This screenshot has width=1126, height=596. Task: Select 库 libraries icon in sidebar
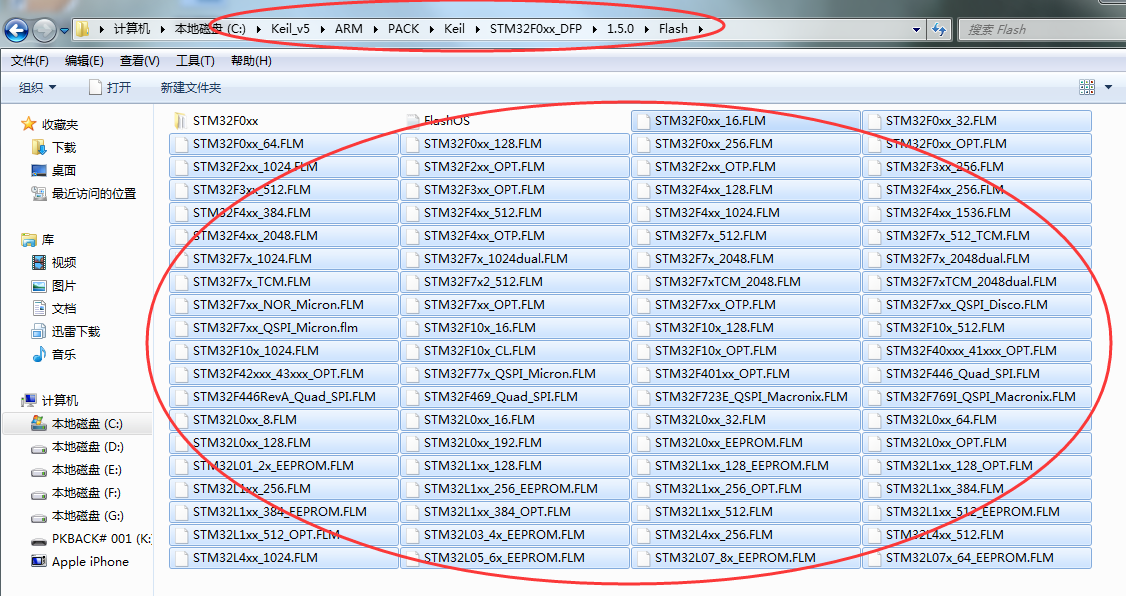coord(29,239)
